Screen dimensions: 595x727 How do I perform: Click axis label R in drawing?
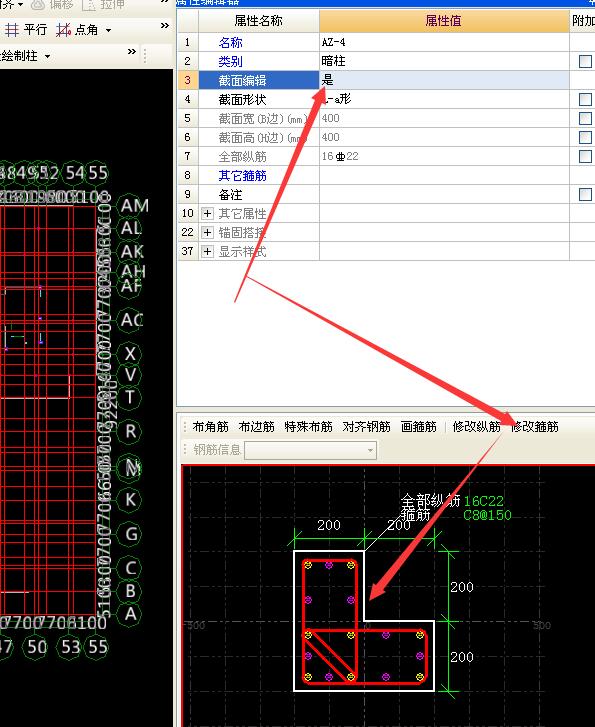point(131,431)
